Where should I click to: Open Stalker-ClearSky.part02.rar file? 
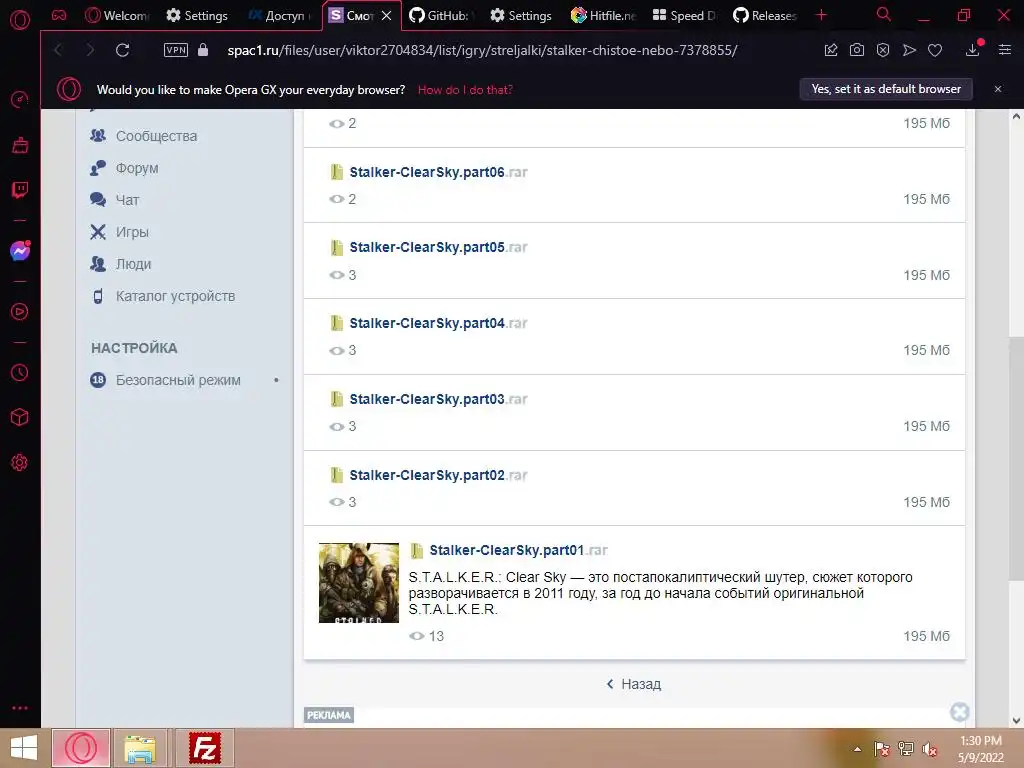coord(438,475)
